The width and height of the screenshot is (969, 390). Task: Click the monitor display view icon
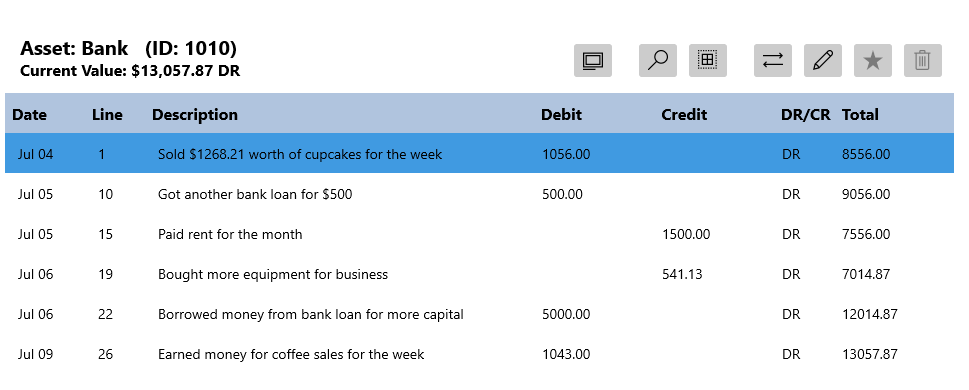(593, 61)
